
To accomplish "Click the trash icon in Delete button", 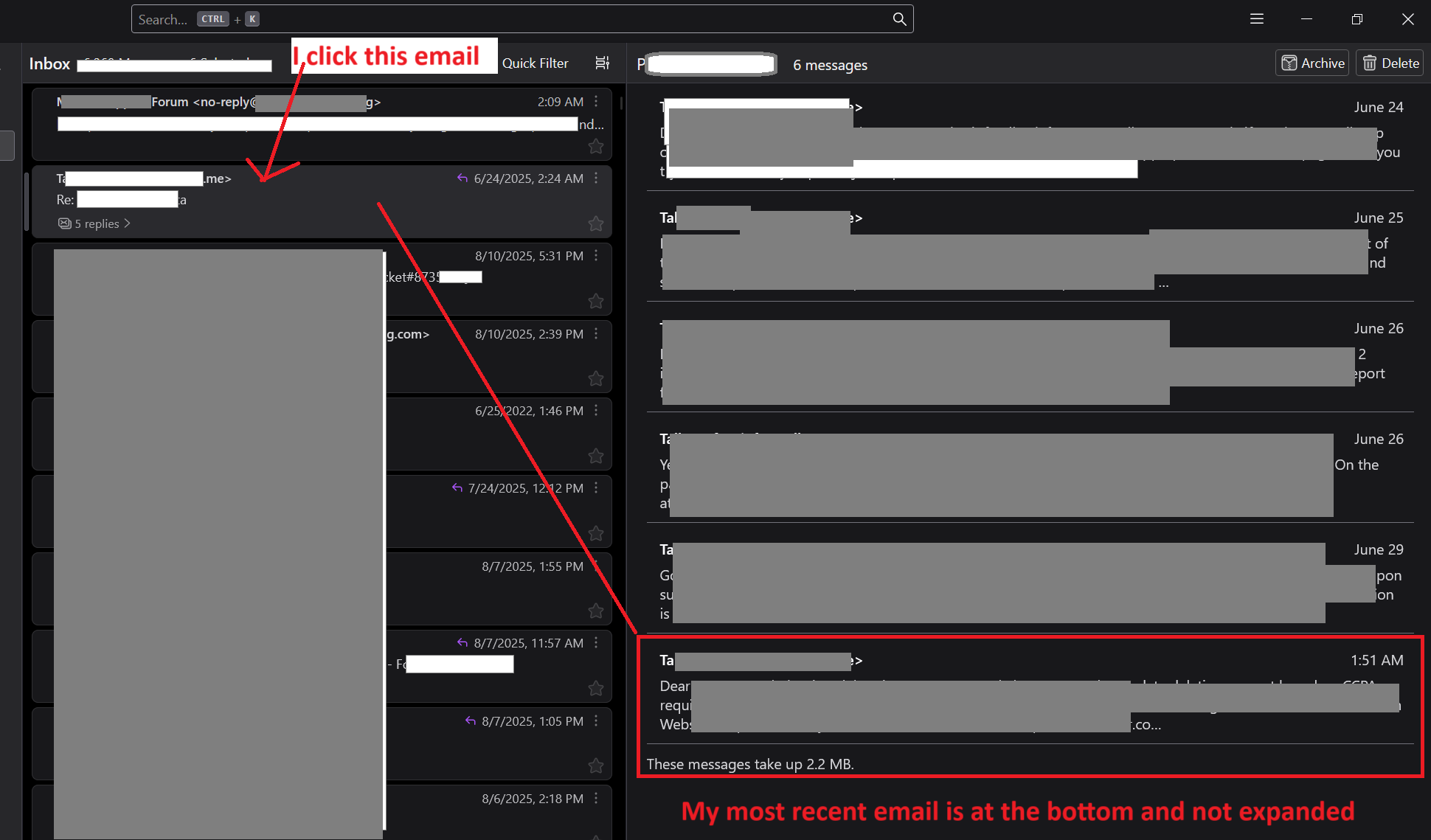I will [x=1370, y=63].
